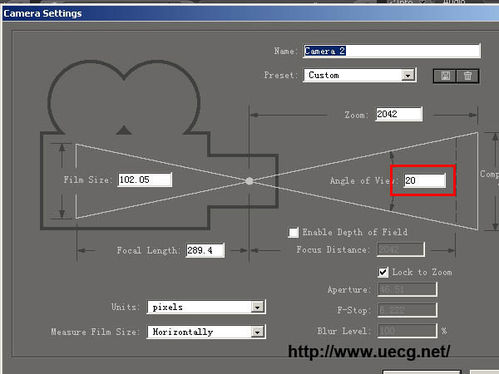Expand the Units dropdown set to pixels
The width and height of the screenshot is (499, 374).
tap(206, 307)
